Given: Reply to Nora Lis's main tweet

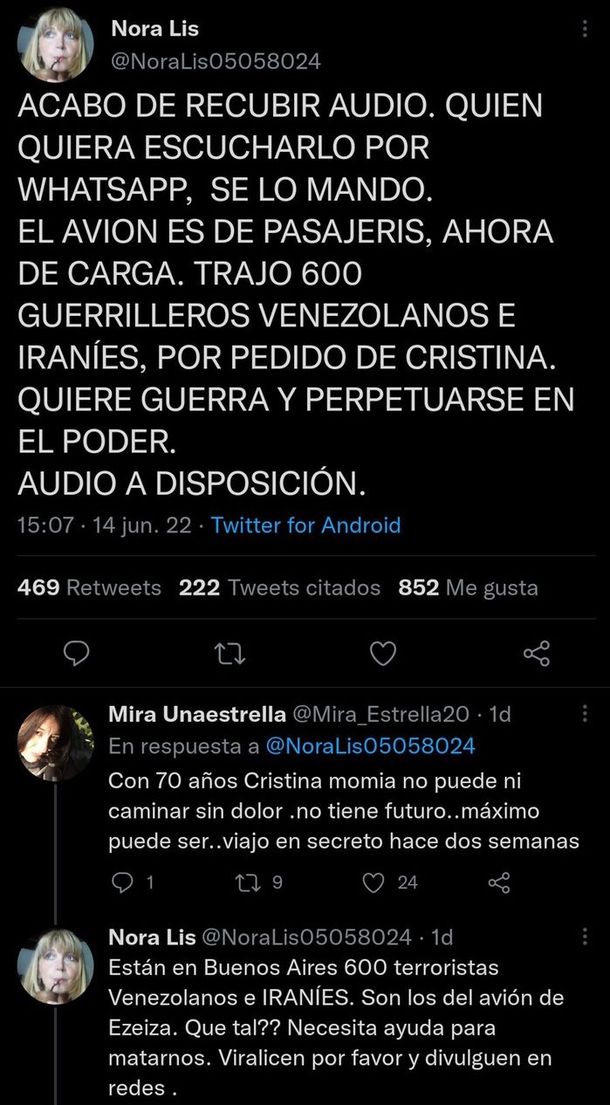Looking at the screenshot, I should (x=76, y=653).
